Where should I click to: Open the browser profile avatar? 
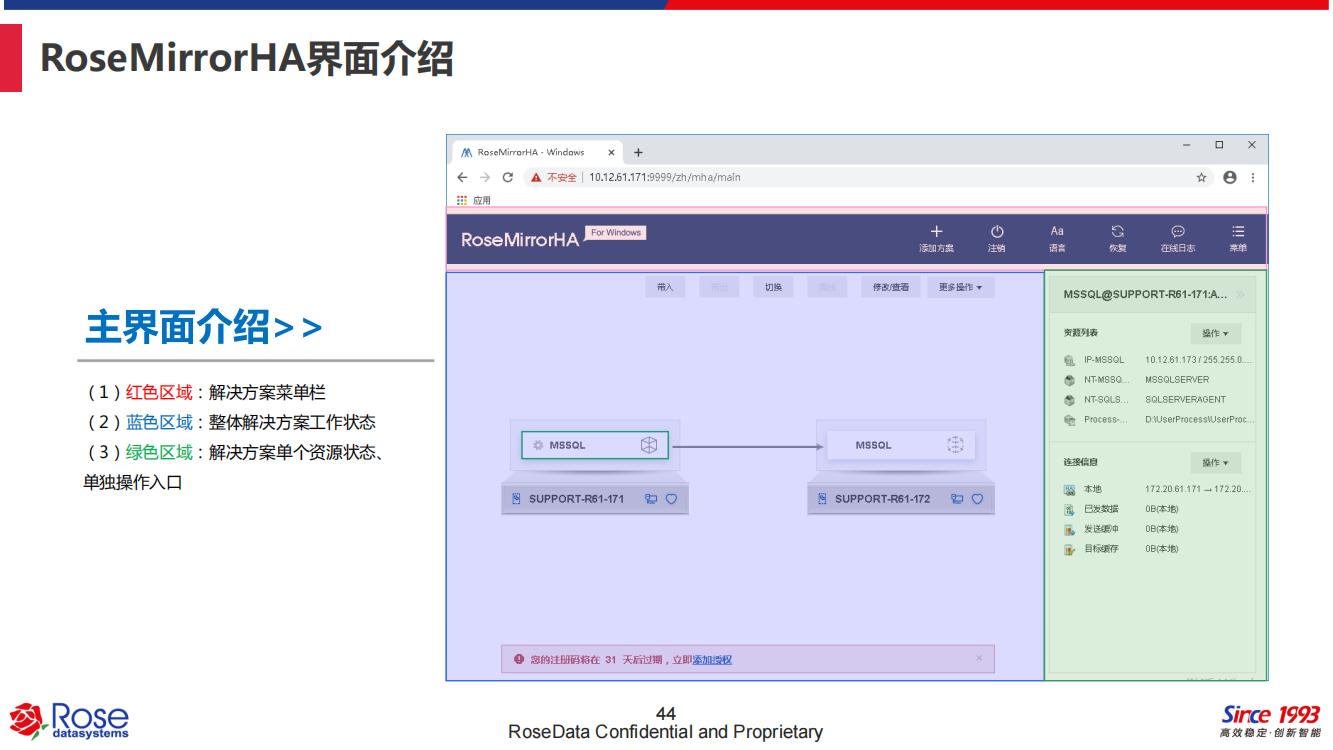1230,177
